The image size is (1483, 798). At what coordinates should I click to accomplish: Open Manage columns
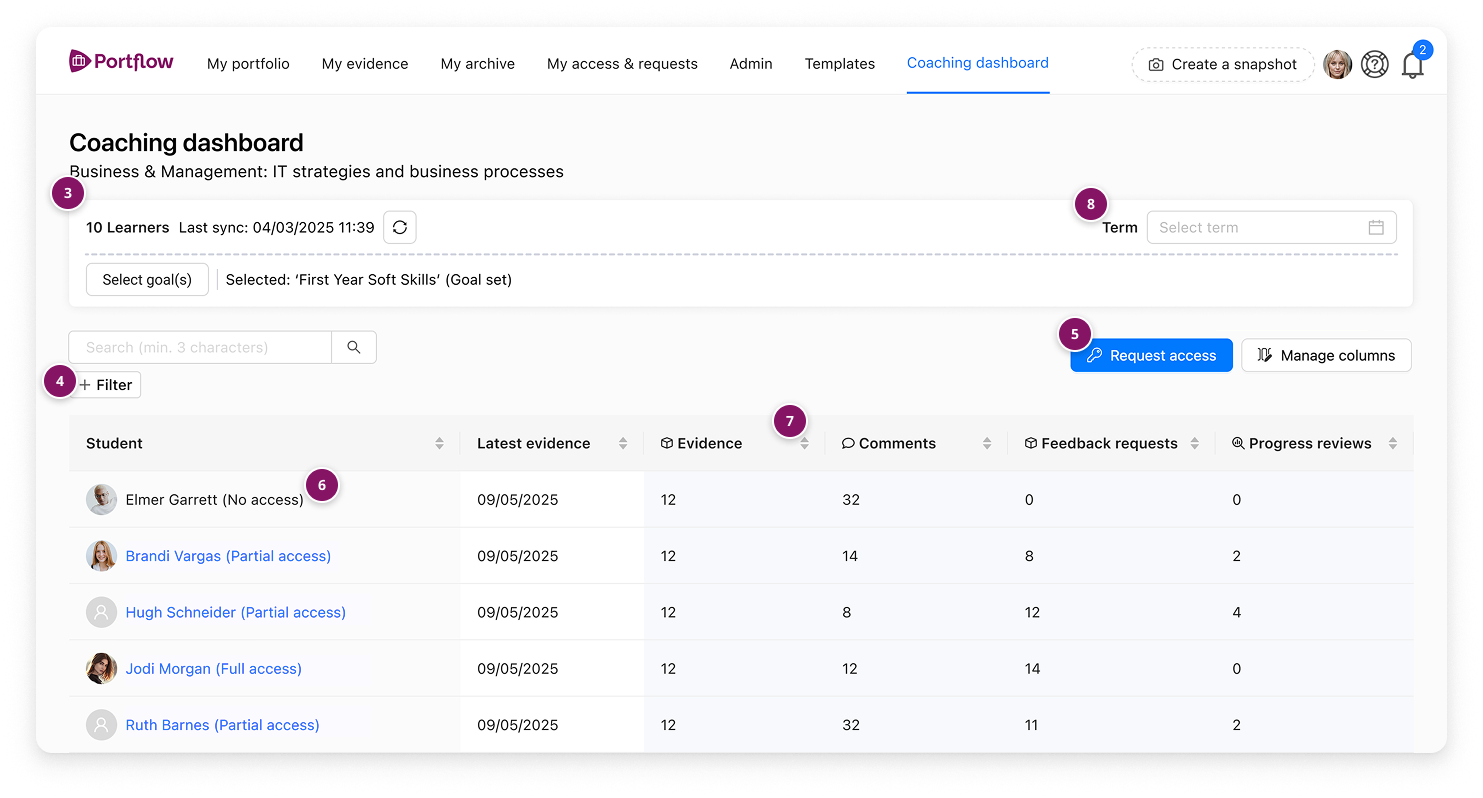tap(1326, 355)
